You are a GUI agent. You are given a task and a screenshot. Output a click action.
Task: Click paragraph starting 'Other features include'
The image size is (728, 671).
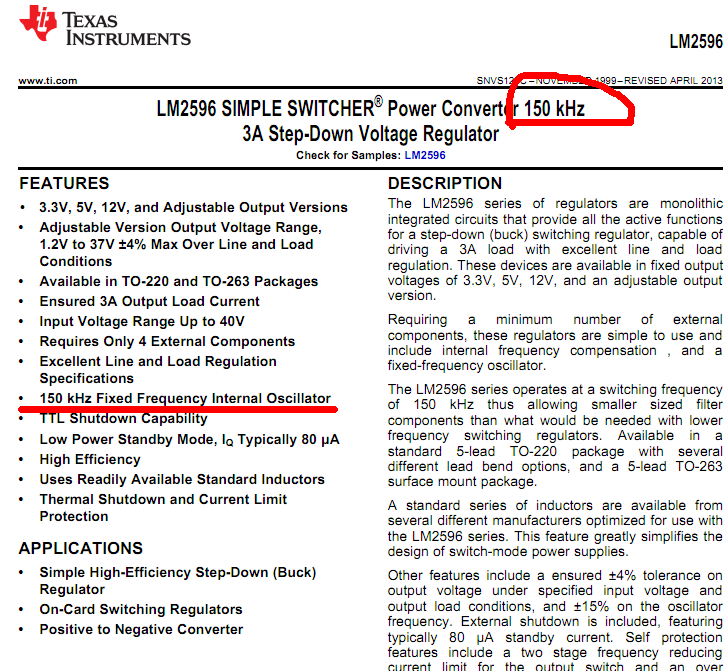pyautogui.click(x=555, y=619)
